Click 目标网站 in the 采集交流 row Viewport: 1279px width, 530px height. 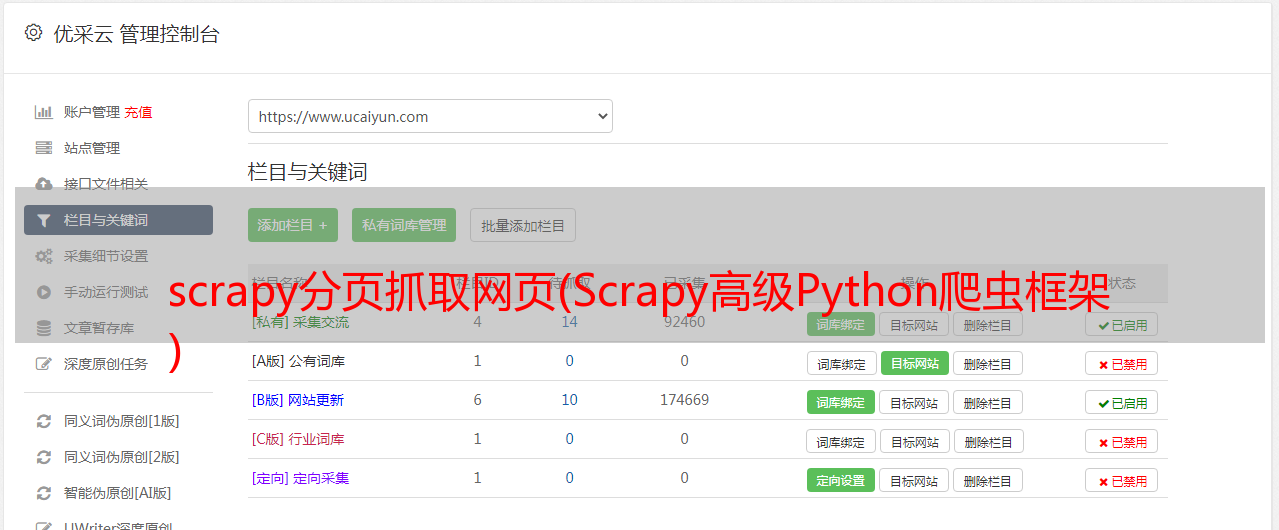point(914,324)
